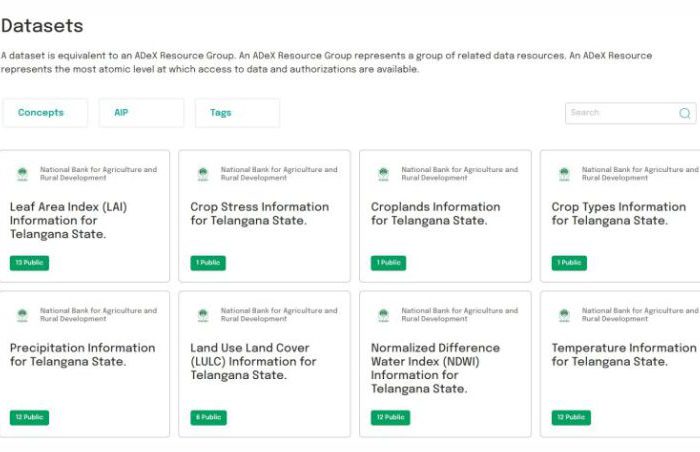
Task: Click 12 Public badge on NDWI card
Action: pyautogui.click(x=390, y=417)
